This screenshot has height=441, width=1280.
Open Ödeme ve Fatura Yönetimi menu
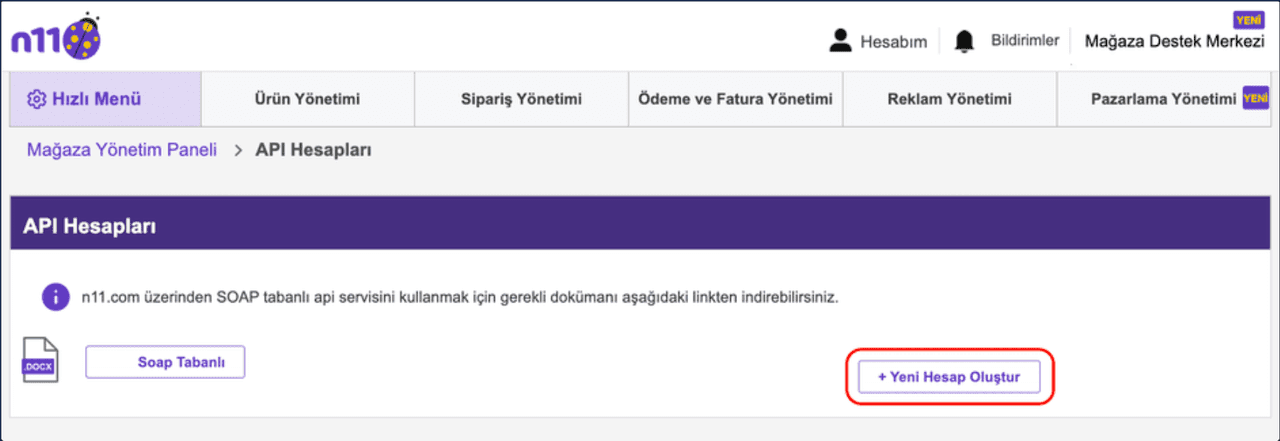point(735,99)
